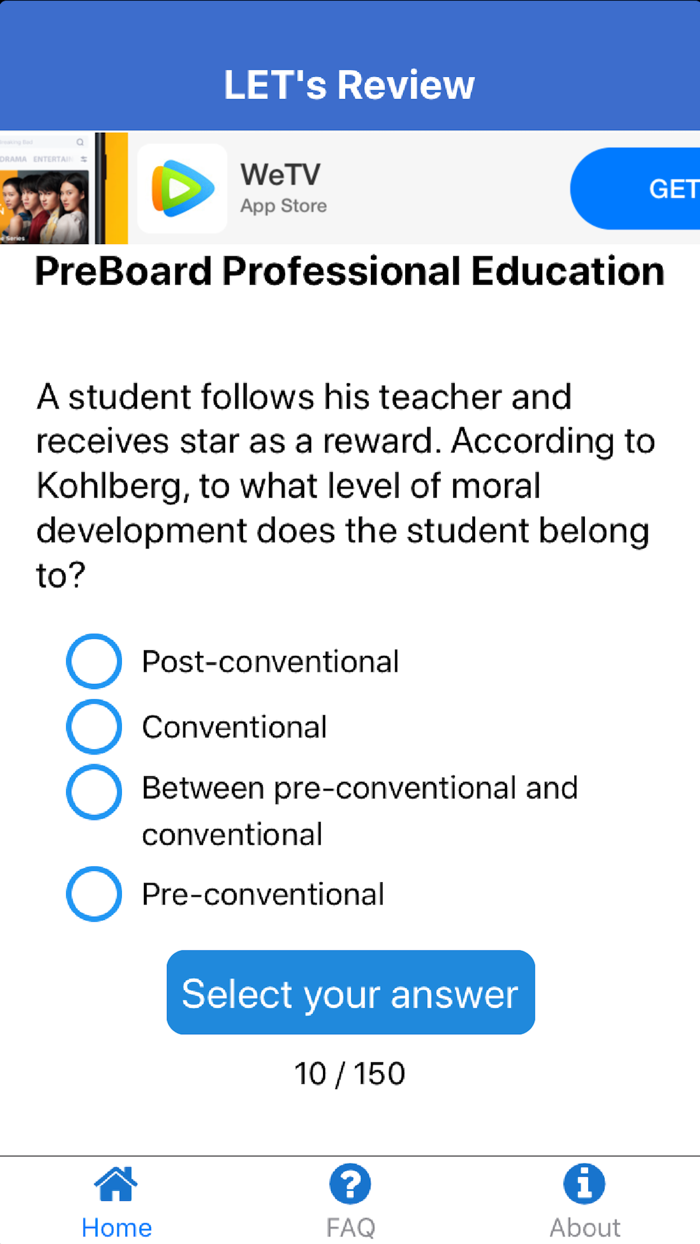Screen dimensions: 700x1244
Task: Go to the Home tab
Action: (116, 1200)
